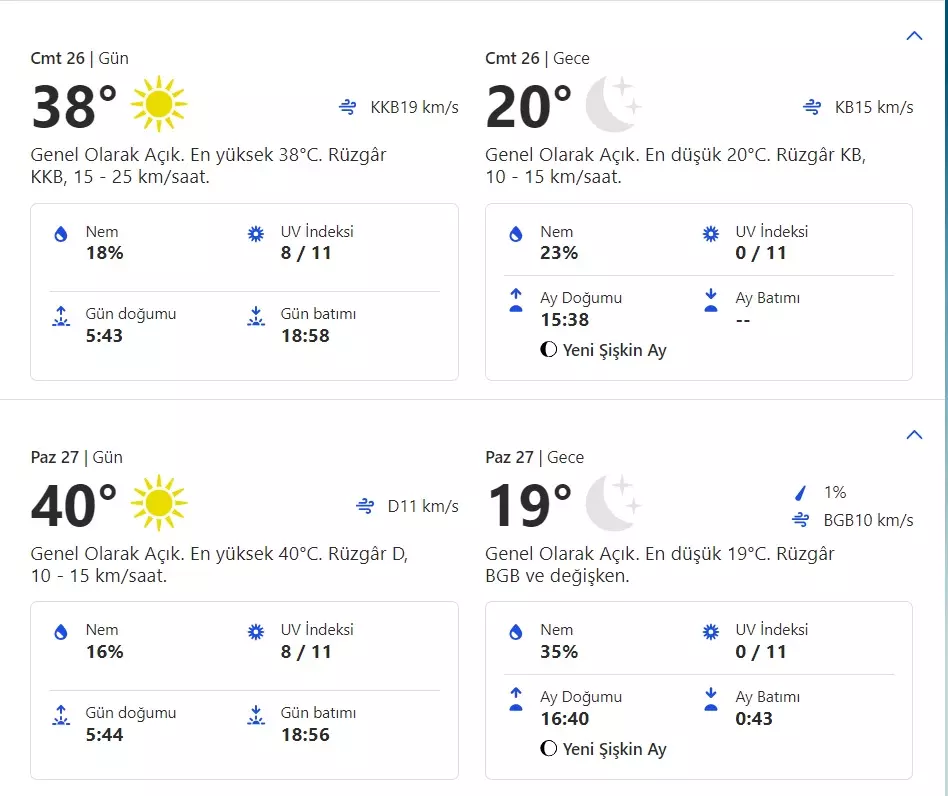Viewport: 948px width, 796px height.
Task: Collapse the Cmt 26 forecast section
Action: coord(913,36)
